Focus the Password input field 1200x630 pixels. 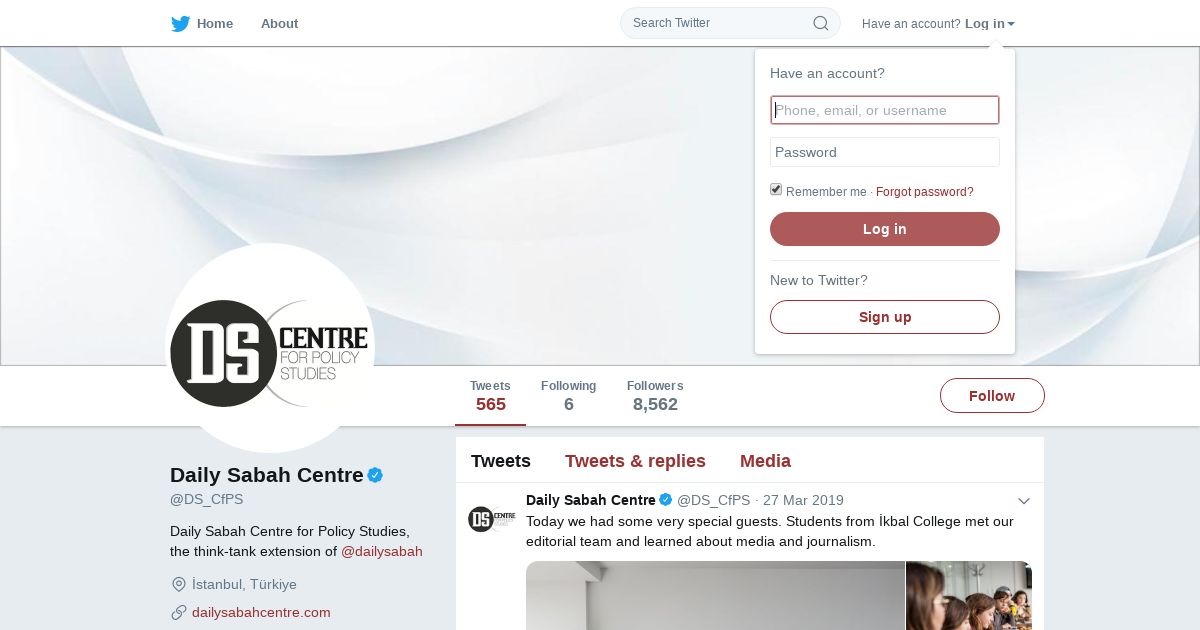(885, 152)
